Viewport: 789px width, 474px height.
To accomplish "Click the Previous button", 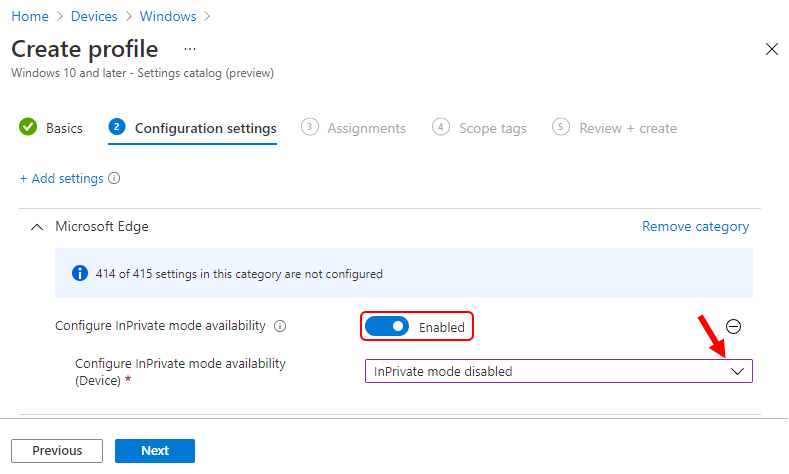I will pyautogui.click(x=57, y=451).
